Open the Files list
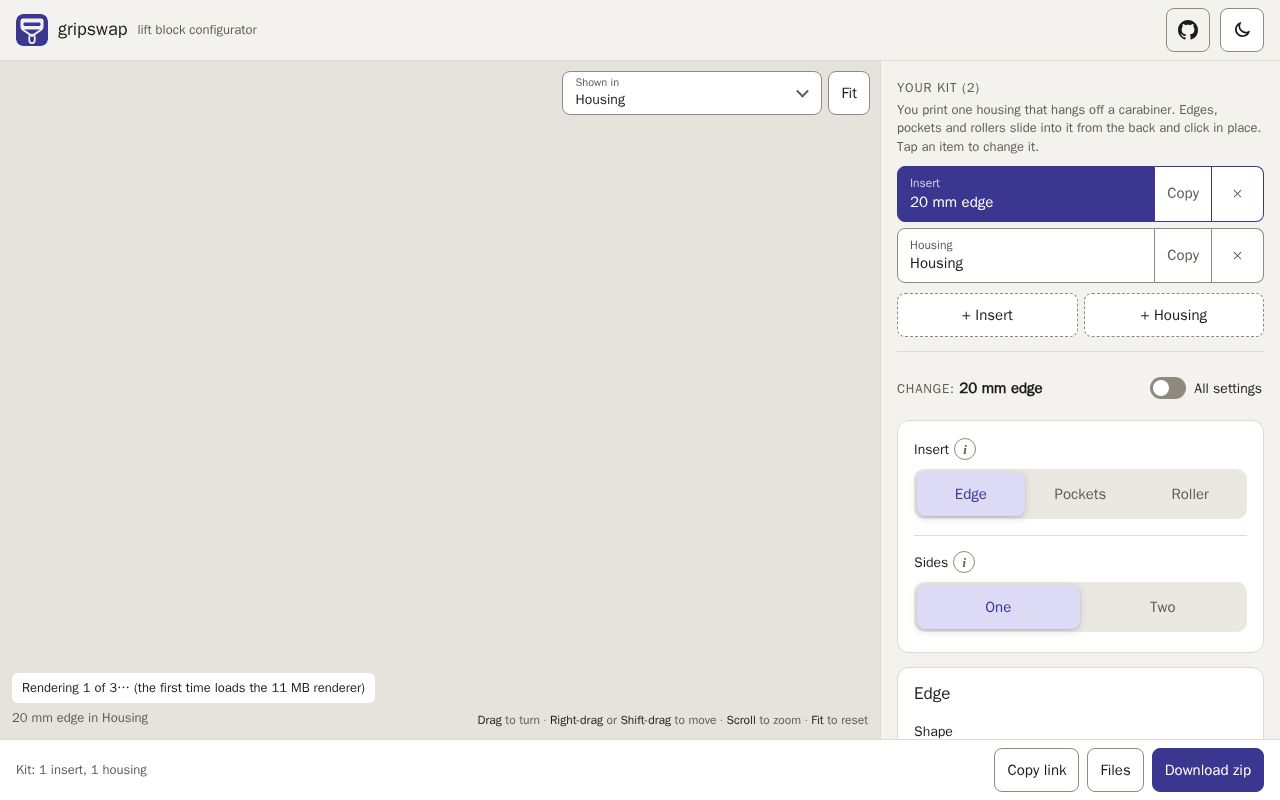Viewport: 1280px width, 800px height. click(1115, 770)
